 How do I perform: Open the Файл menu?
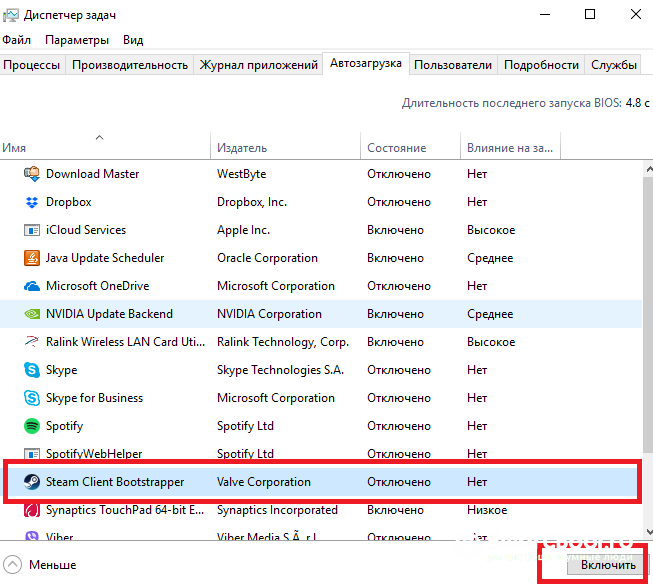(17, 40)
